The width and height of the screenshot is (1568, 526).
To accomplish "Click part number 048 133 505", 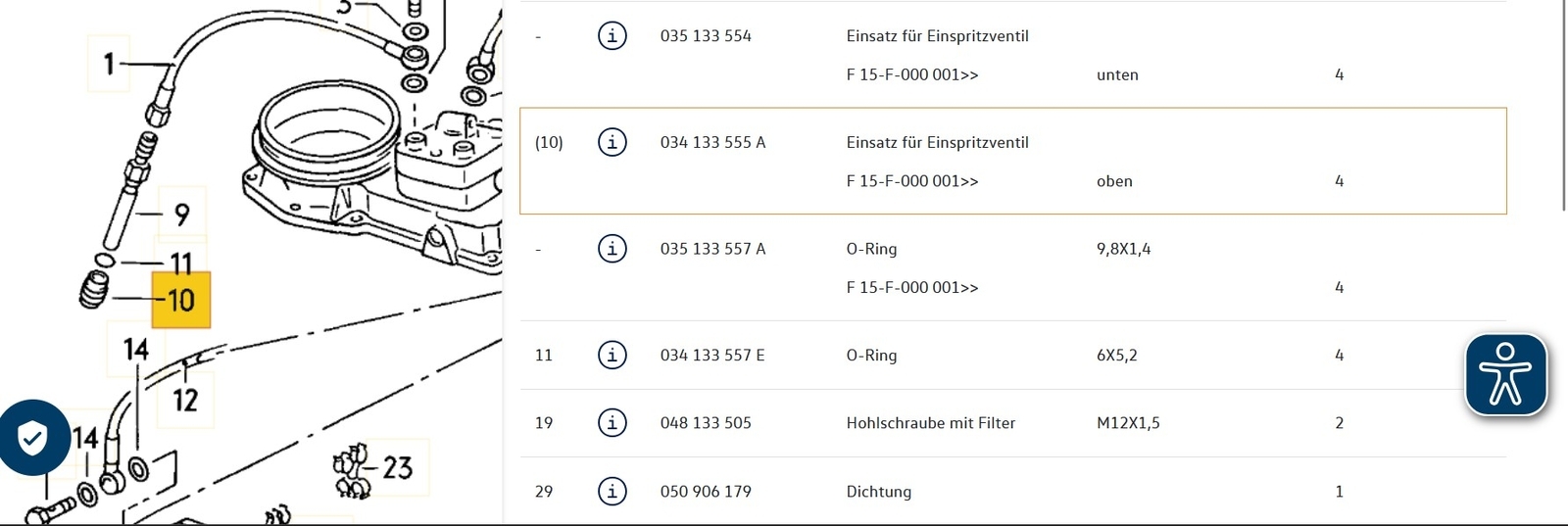I will pos(706,422).
